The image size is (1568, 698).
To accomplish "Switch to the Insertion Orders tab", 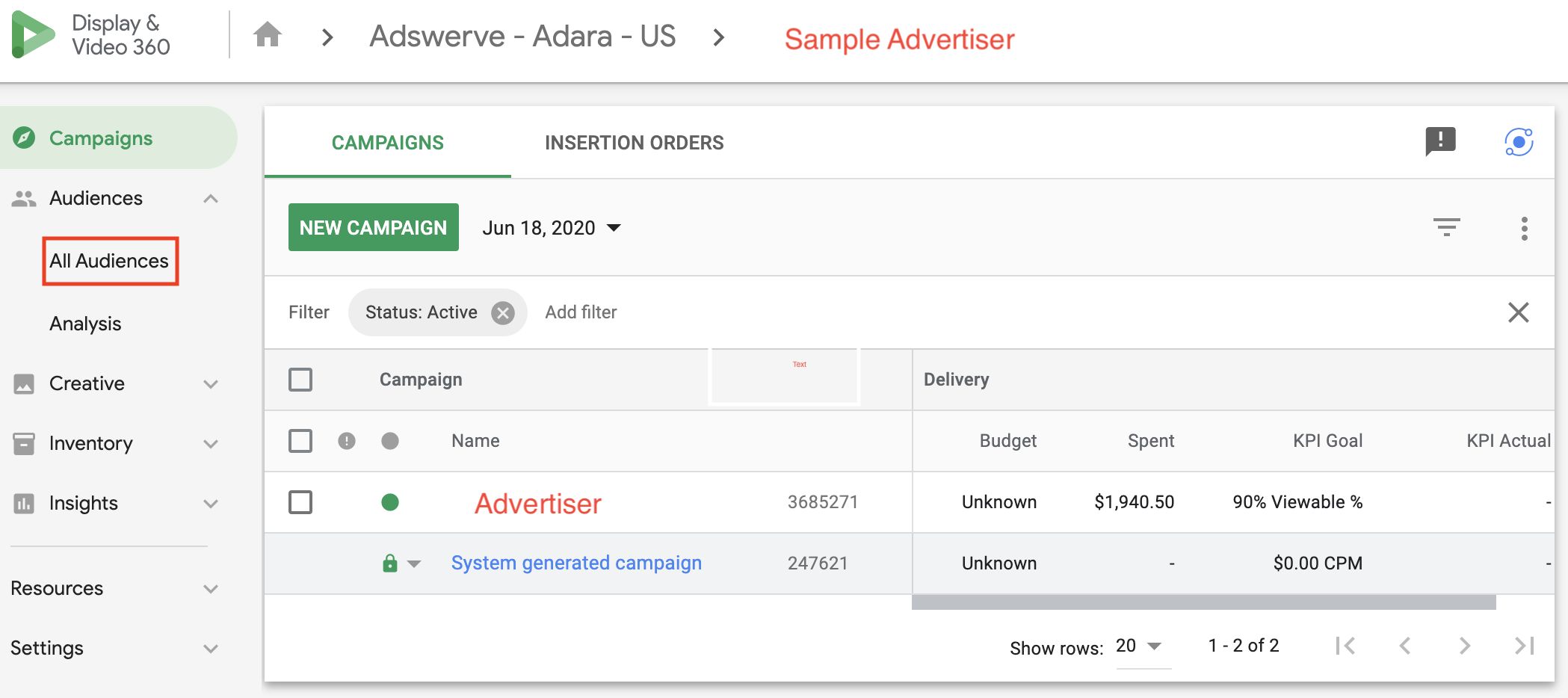I will (634, 142).
